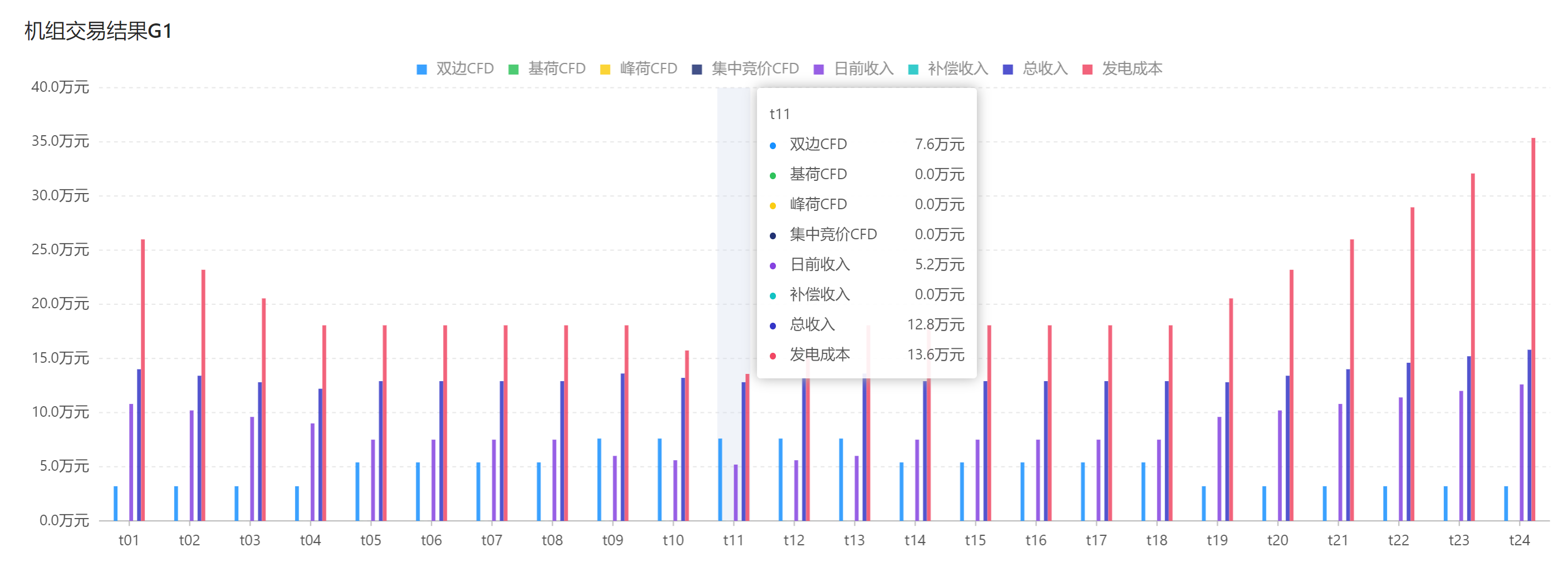The height and width of the screenshot is (567, 1568).
Task: Toggle the 基荷CFD legend series
Action: 547,69
